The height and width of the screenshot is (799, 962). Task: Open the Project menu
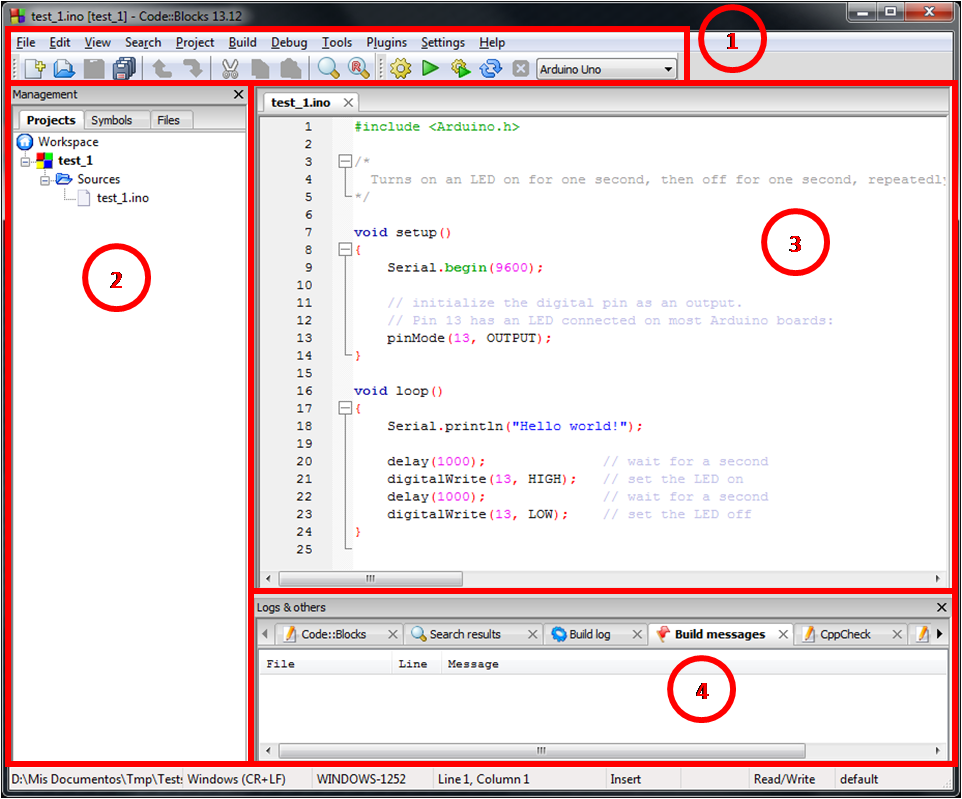pyautogui.click(x=194, y=42)
